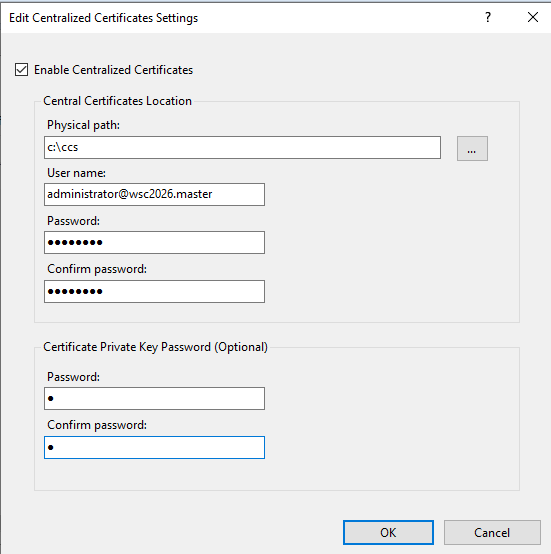Click the Password label above the location password field
Viewport: 551px width, 554px height.
click(73, 221)
